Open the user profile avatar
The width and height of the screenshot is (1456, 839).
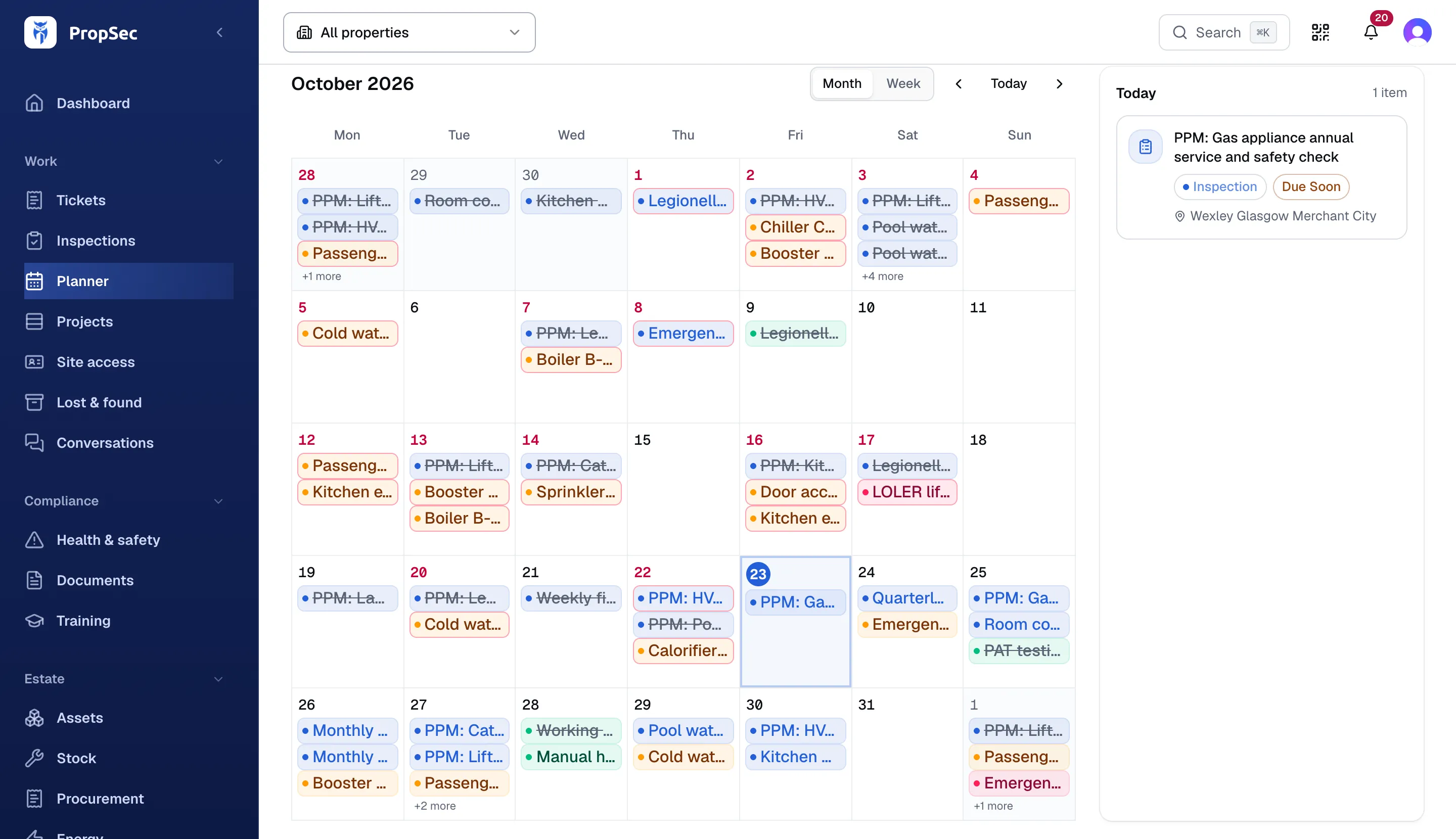(x=1418, y=32)
